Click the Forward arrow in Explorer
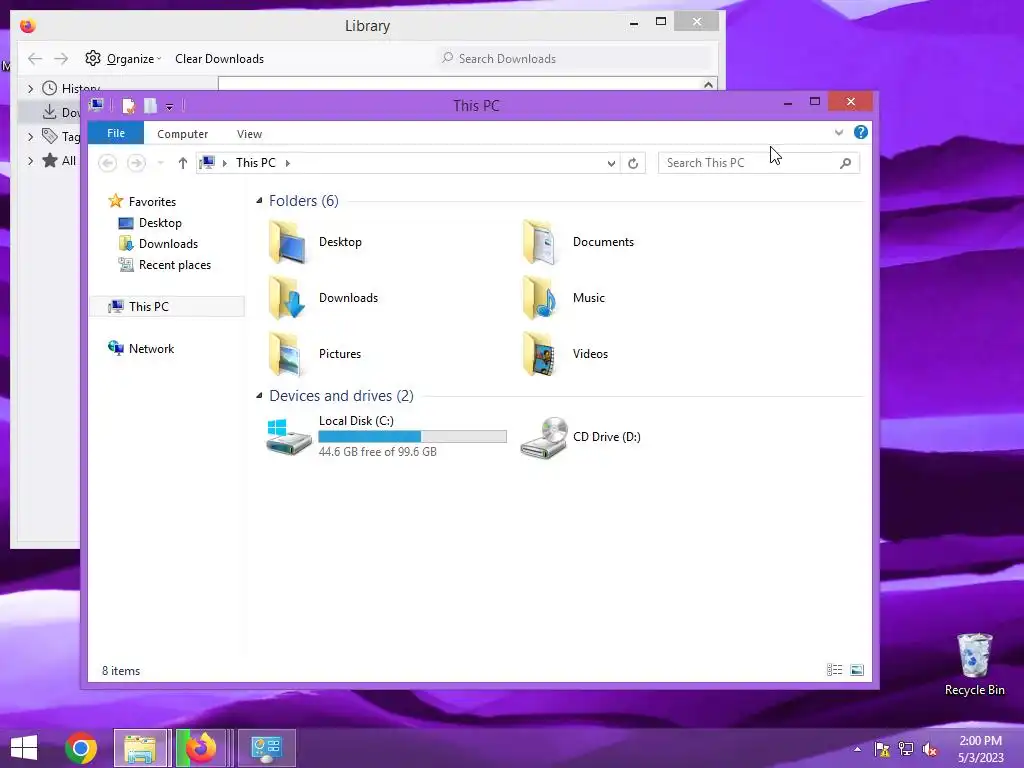This screenshot has width=1024, height=768. click(136, 163)
